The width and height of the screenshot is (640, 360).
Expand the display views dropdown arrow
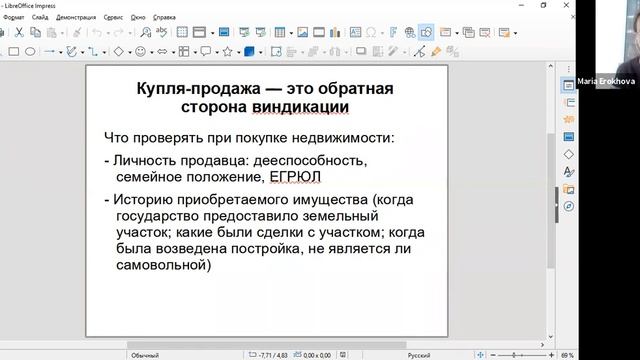212,33
